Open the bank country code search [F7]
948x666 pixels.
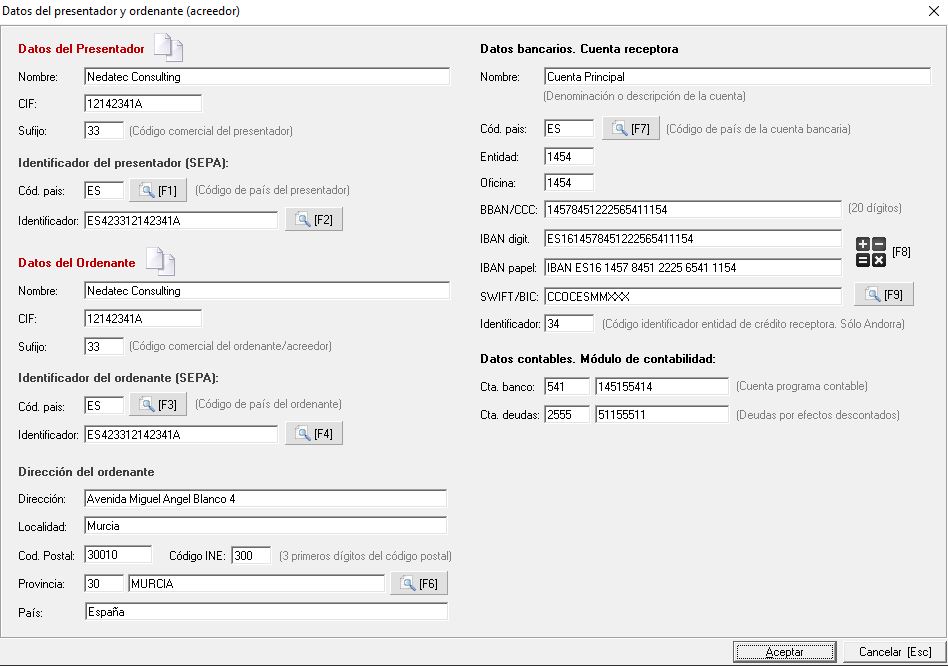click(630, 128)
